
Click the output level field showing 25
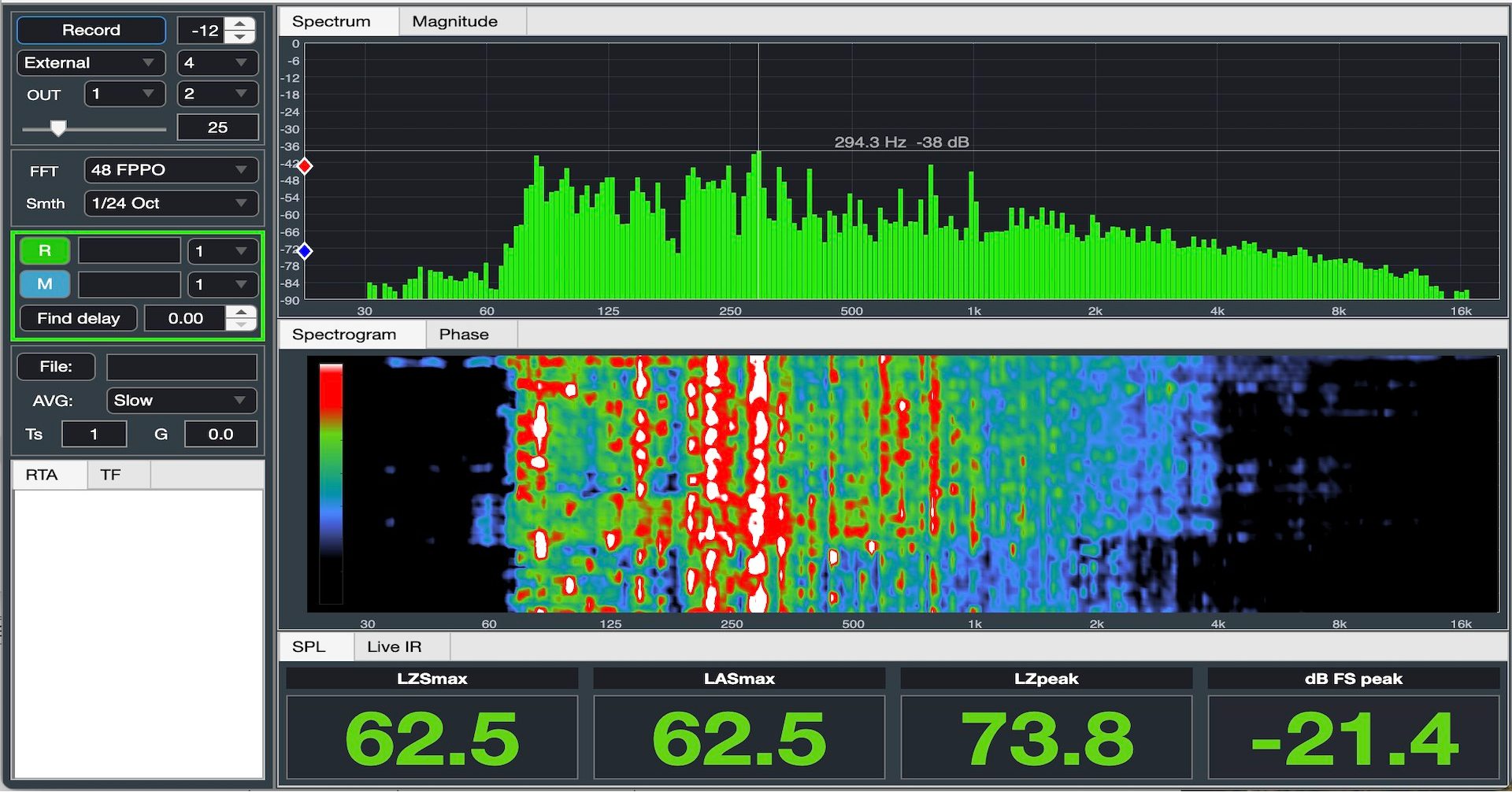coord(217,128)
